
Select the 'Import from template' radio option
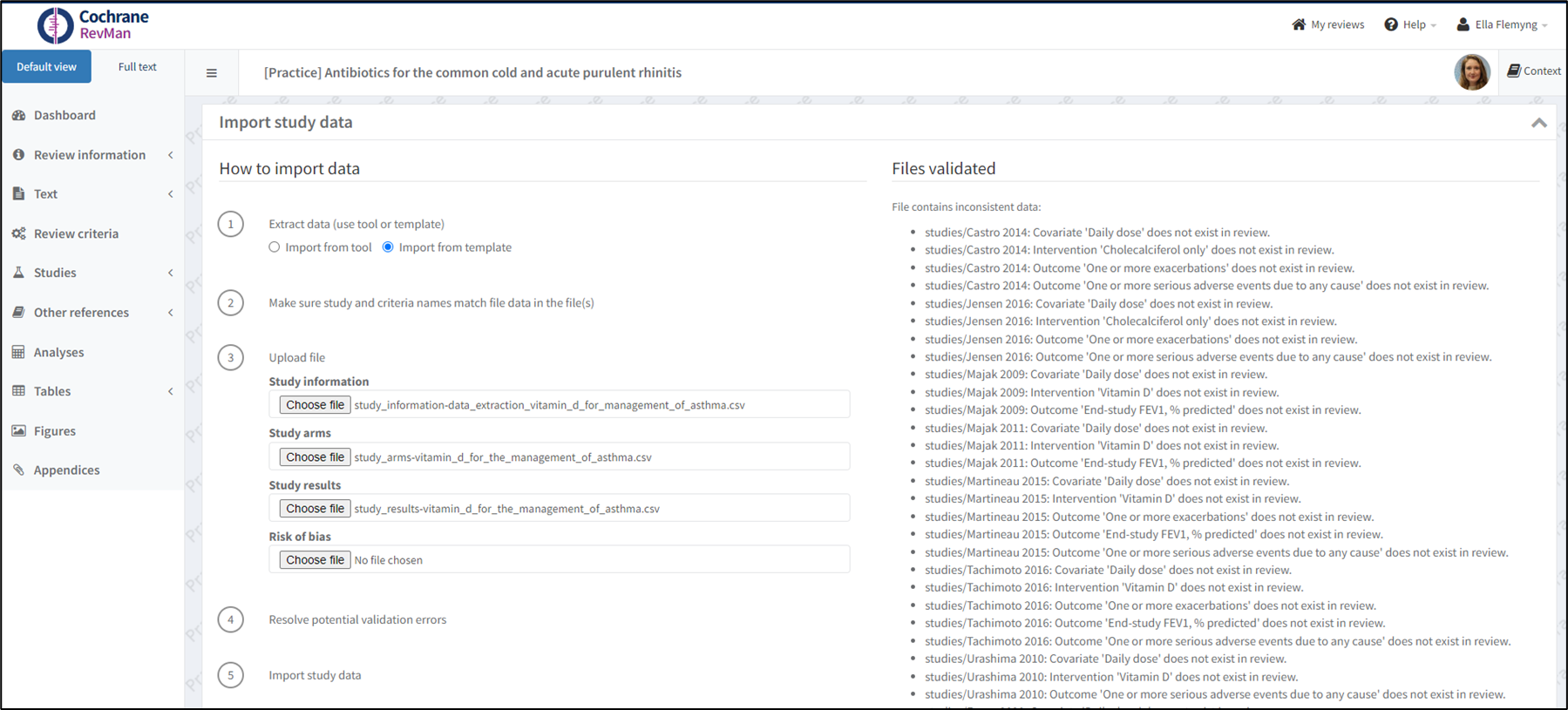(388, 247)
